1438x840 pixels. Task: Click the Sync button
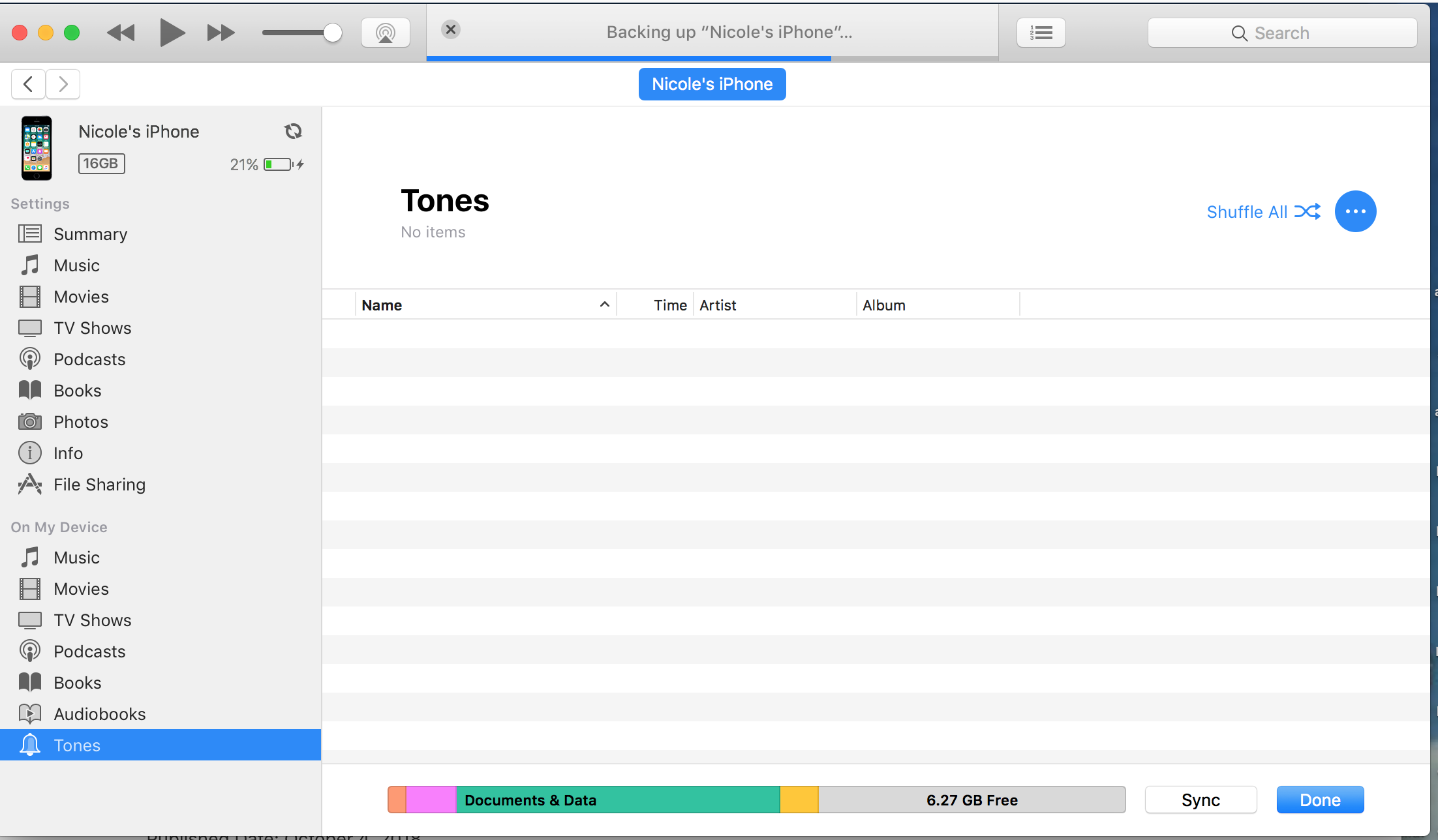point(1200,800)
